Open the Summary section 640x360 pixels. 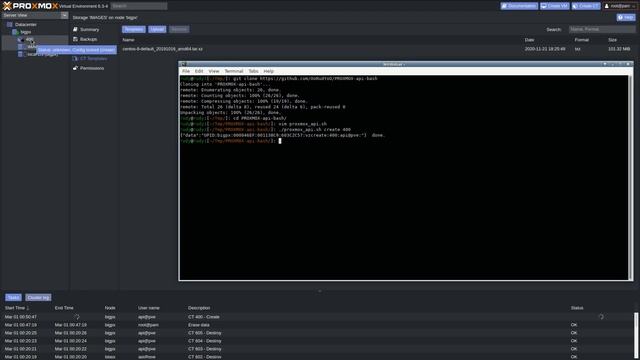point(89,29)
